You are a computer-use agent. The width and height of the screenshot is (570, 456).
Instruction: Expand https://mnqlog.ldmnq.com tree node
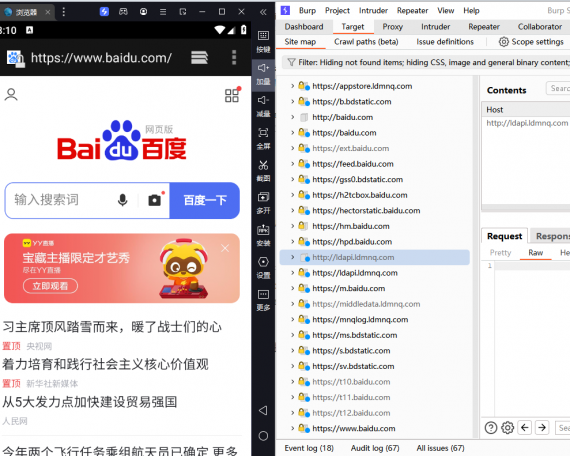click(293, 319)
